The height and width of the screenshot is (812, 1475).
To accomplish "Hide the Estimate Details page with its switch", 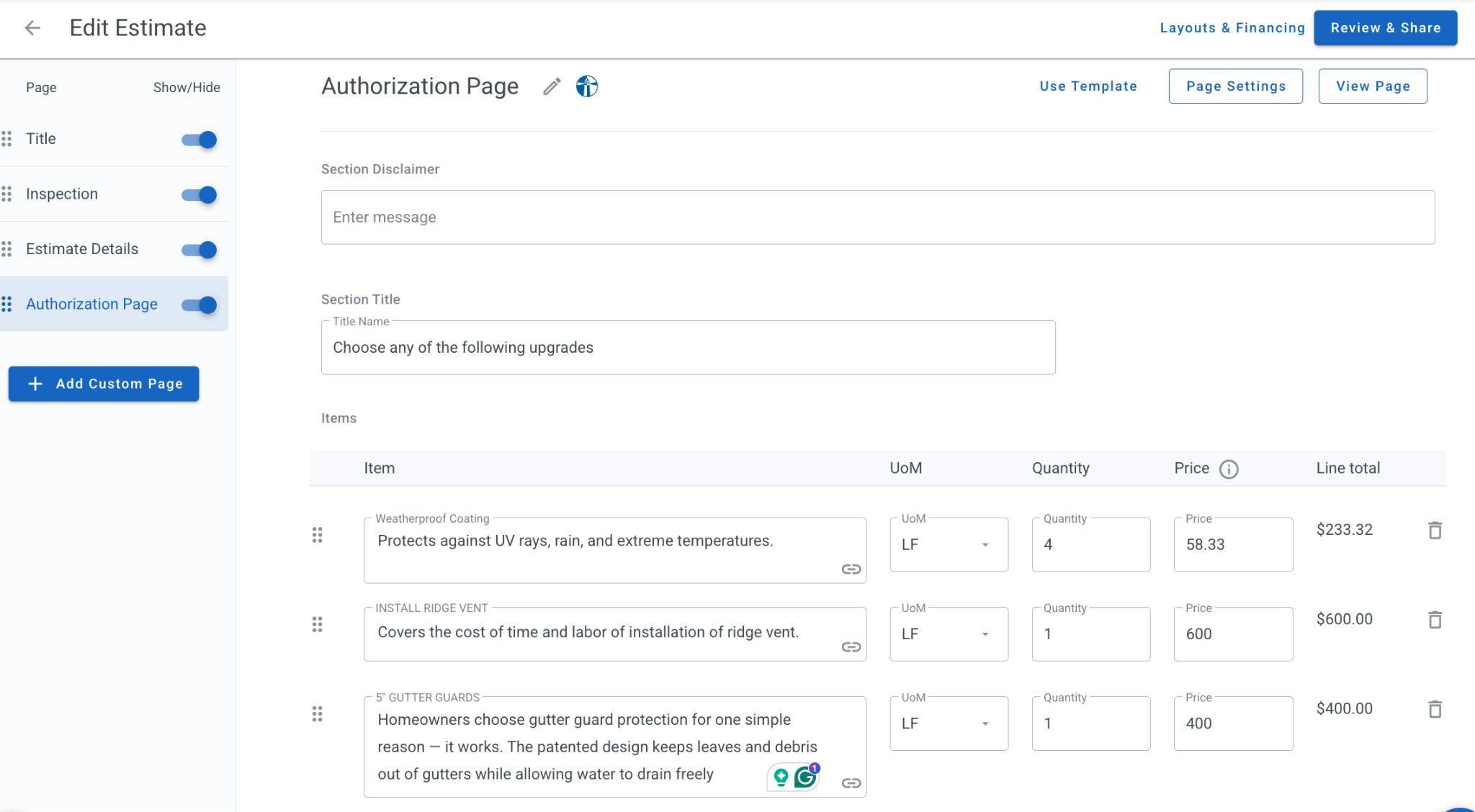I will click(x=199, y=250).
